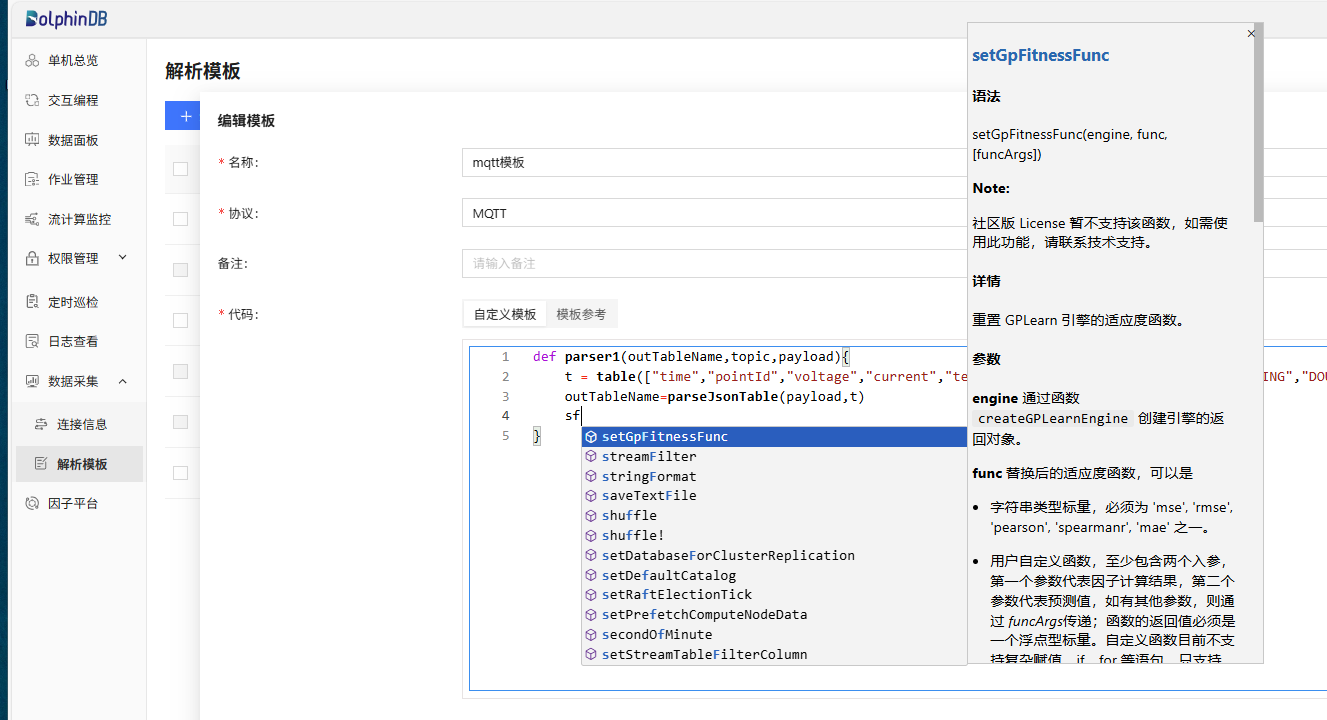The width and height of the screenshot is (1327, 720).
Task: Open the 单机总览 sidebar icon
Action: [x=32, y=61]
